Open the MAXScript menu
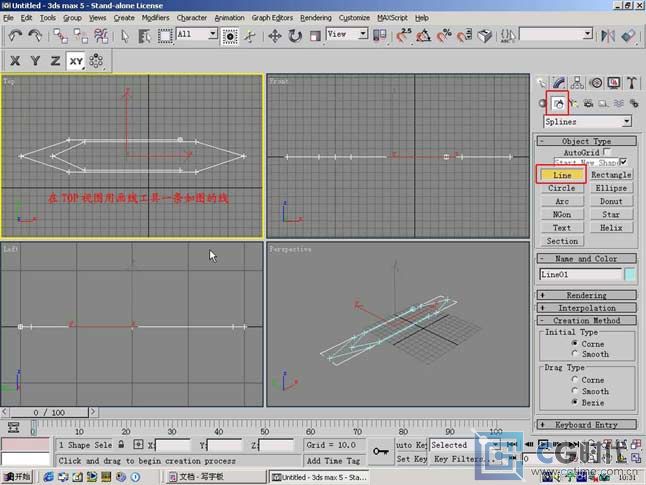The width and height of the screenshot is (646, 485). pos(392,18)
